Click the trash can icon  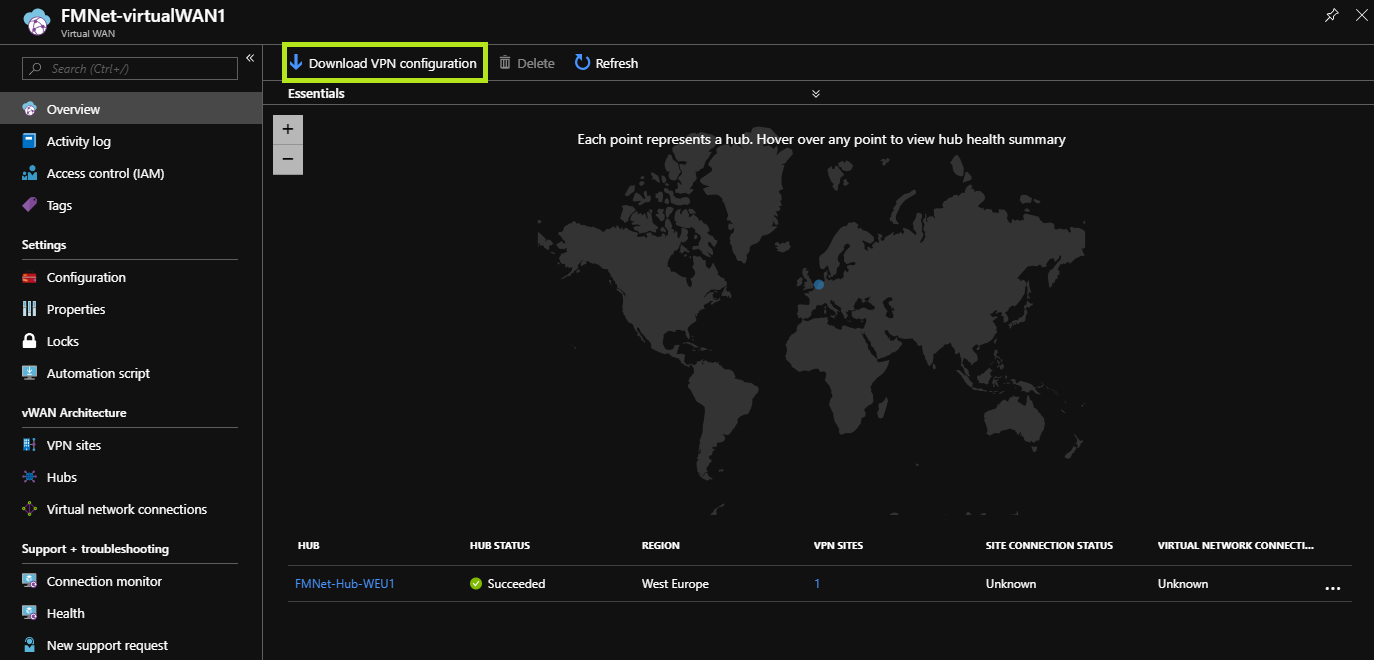click(505, 63)
